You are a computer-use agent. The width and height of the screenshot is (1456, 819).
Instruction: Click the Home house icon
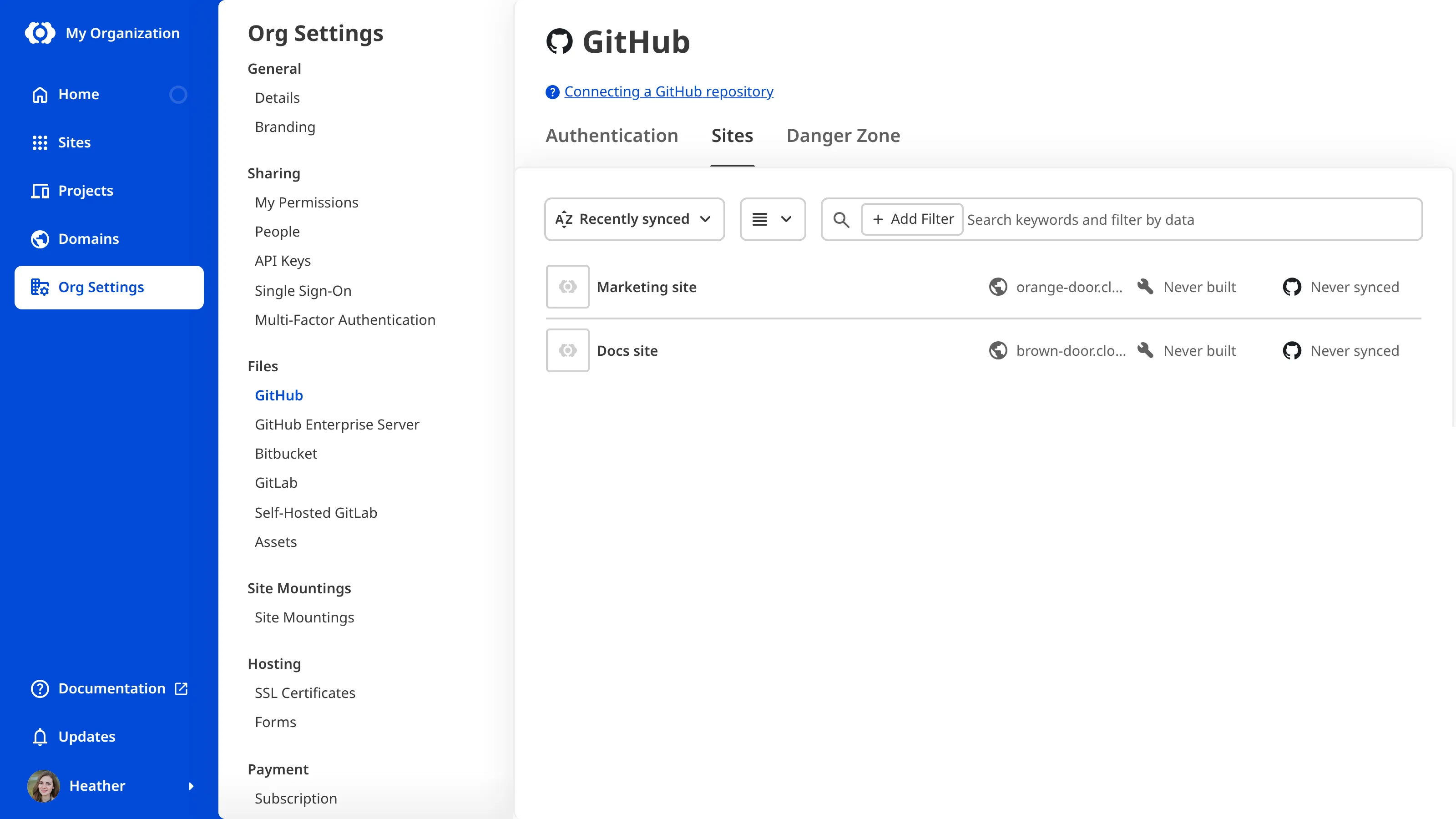coord(40,94)
